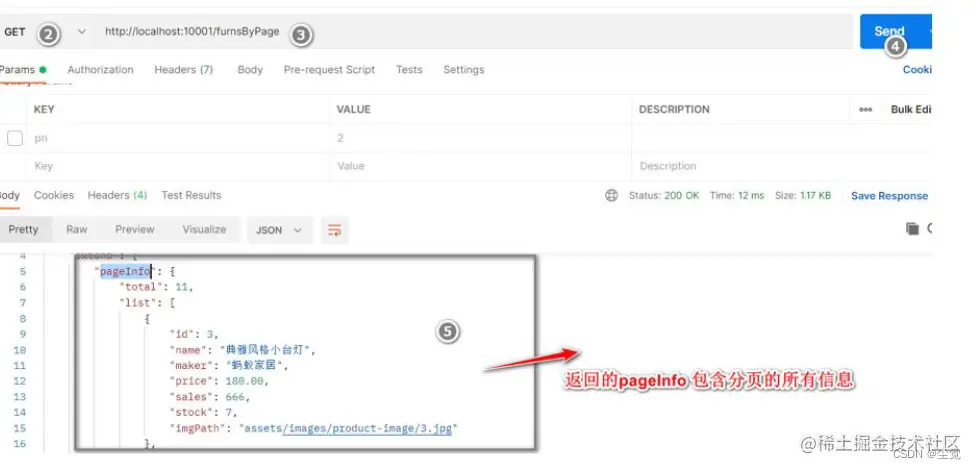This screenshot has height=469, width=976.
Task: Open the request Body tab
Action: tap(250, 70)
